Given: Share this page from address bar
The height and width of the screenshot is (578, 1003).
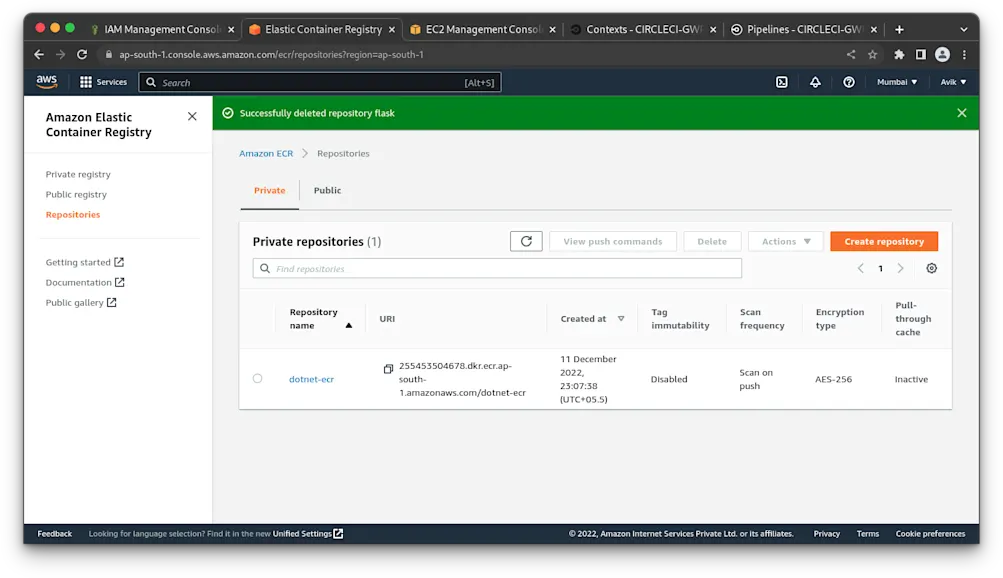Looking at the screenshot, I should click(851, 55).
